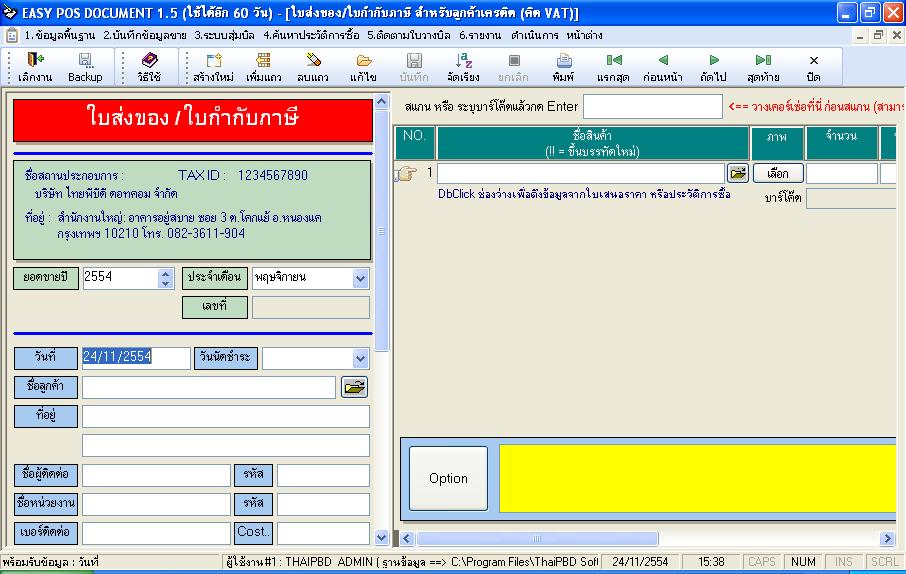This screenshot has height=574, width=906.
Task: Click the เลิกงาน exit toolbar icon
Action: 35,67
